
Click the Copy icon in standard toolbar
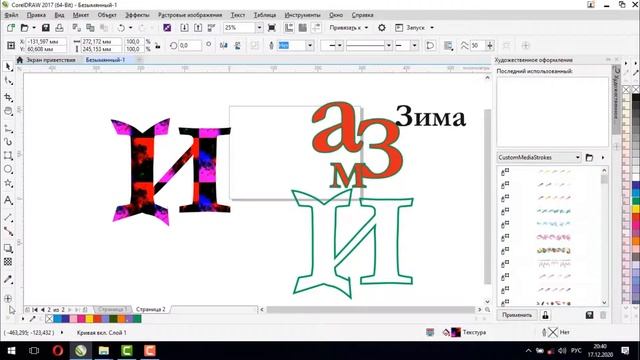[90, 28]
